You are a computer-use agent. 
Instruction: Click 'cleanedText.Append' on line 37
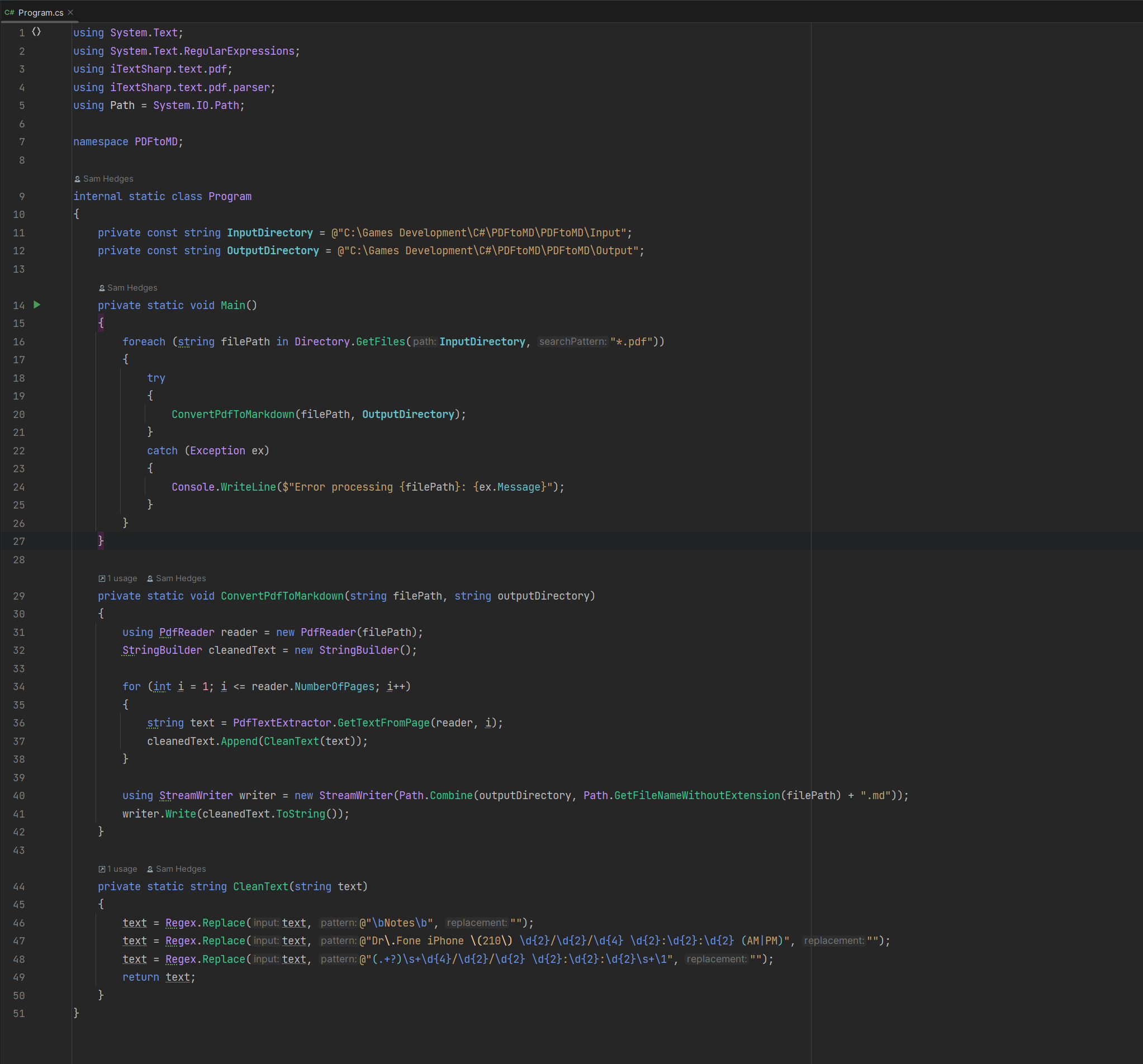(202, 742)
